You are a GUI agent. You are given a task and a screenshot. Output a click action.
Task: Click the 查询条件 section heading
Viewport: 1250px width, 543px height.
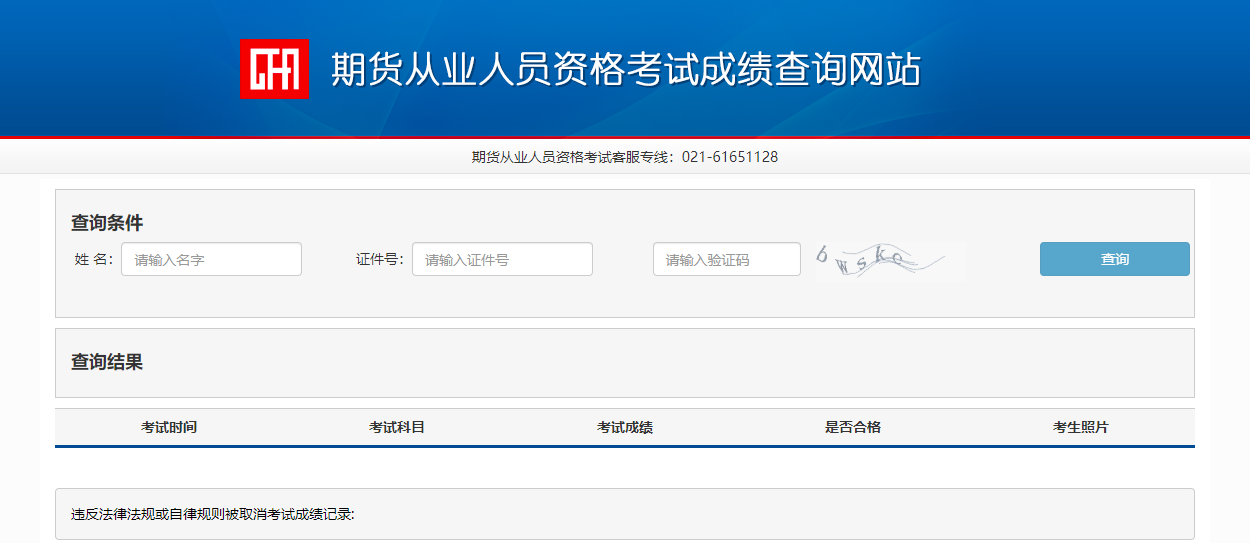pyautogui.click(x=107, y=223)
